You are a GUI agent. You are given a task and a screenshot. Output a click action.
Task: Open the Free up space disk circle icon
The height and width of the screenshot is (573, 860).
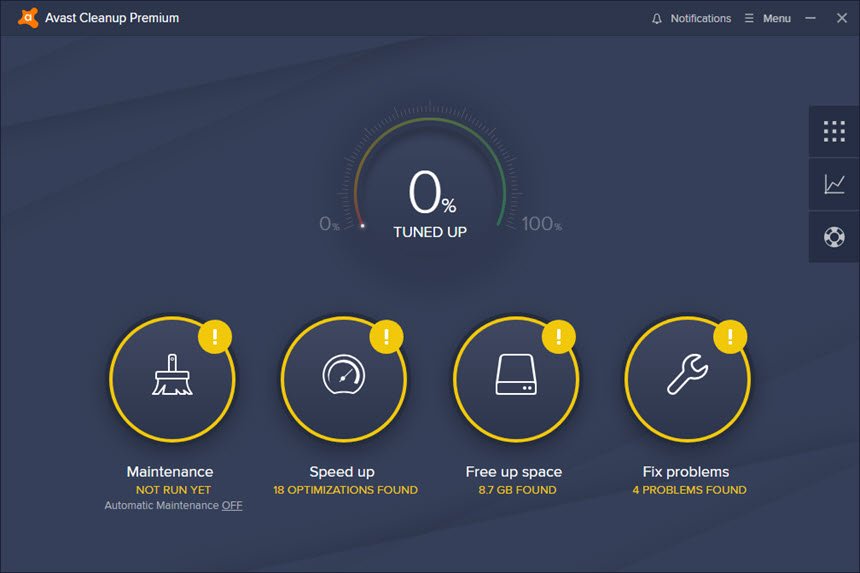[516, 379]
